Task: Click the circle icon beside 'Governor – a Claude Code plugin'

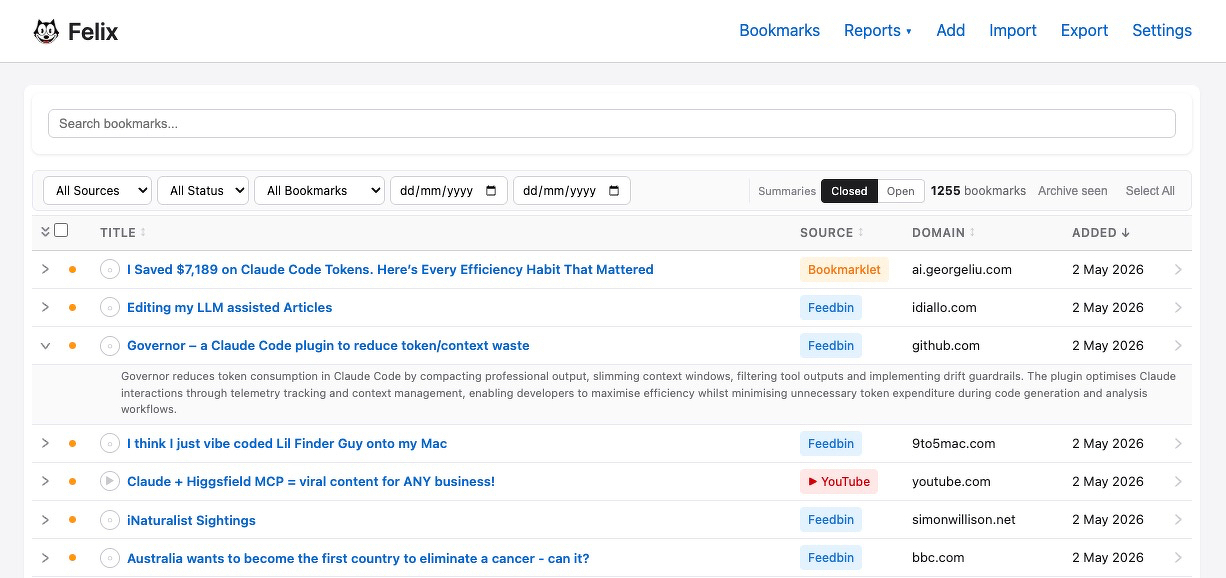Action: coord(110,345)
